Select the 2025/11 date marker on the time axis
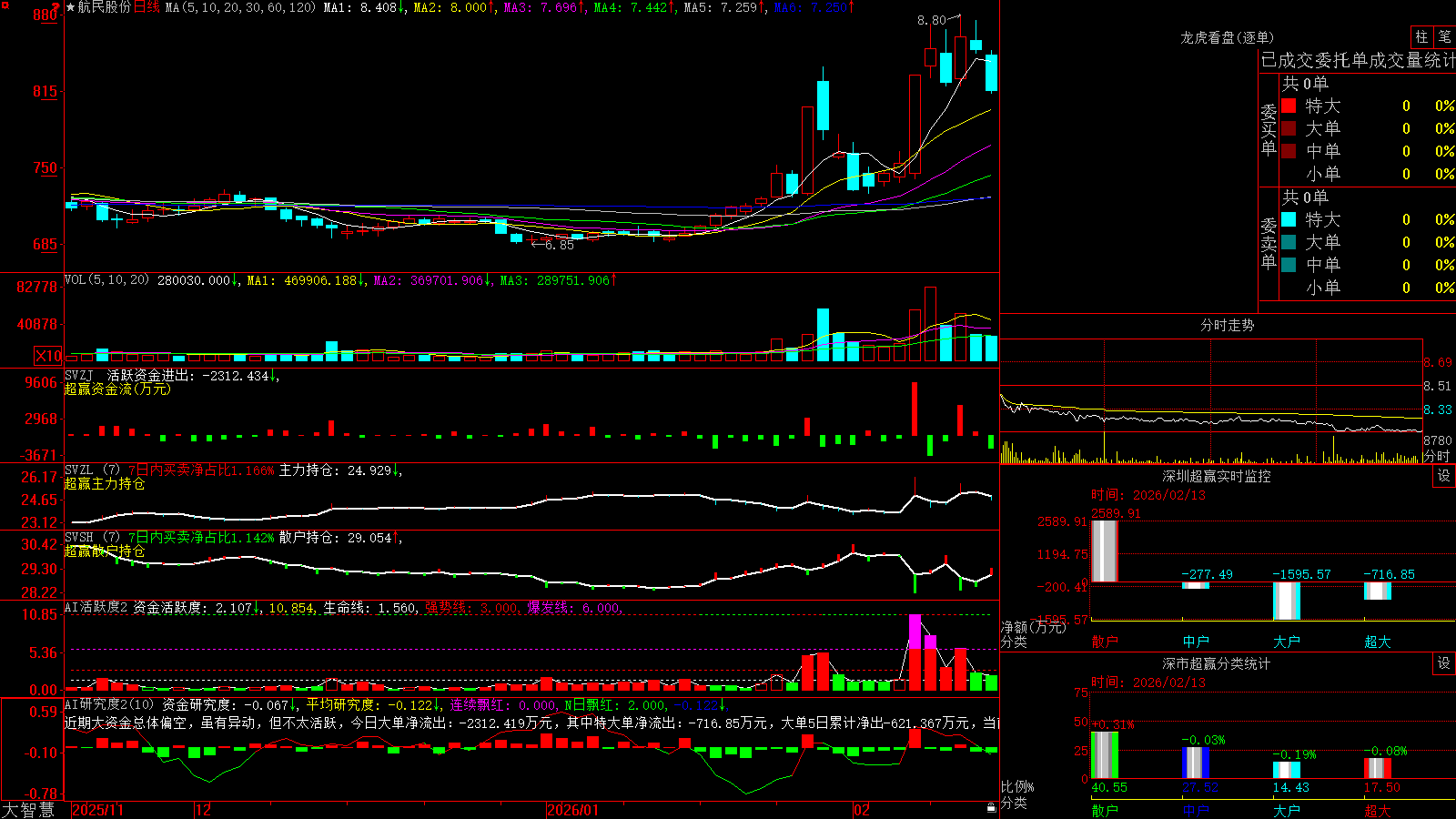 point(97,810)
